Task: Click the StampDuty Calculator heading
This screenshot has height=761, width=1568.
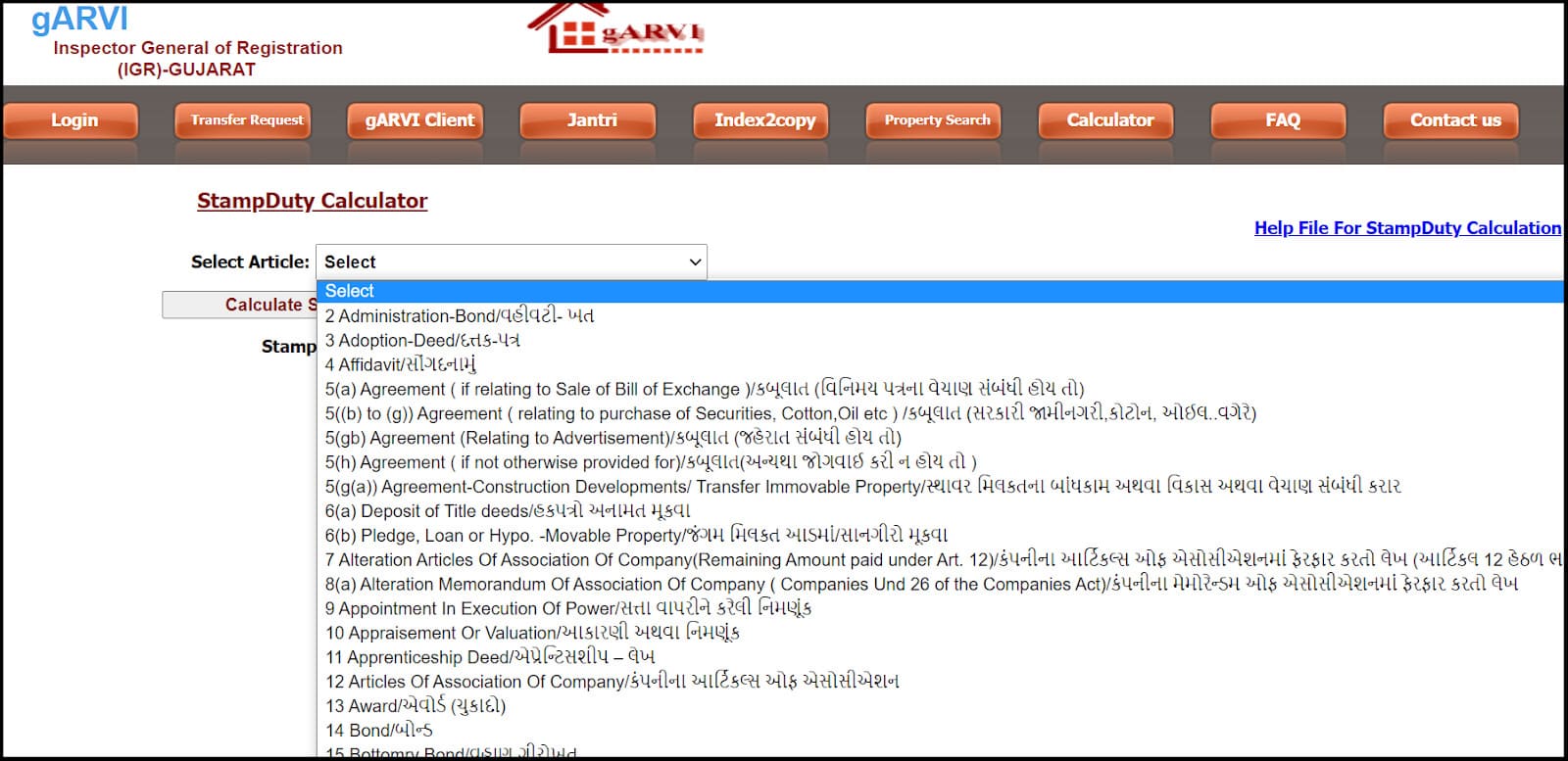Action: tap(312, 201)
